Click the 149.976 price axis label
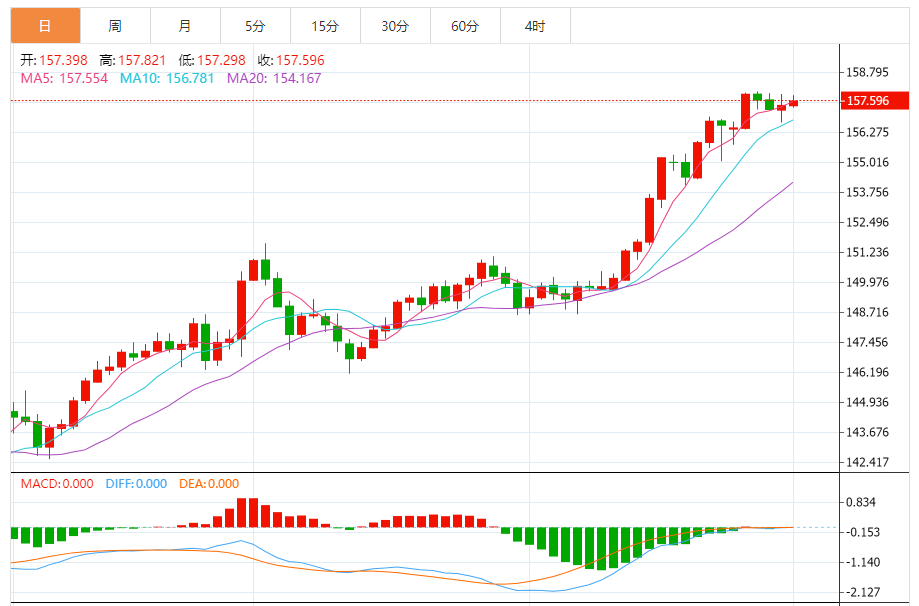 (867, 282)
